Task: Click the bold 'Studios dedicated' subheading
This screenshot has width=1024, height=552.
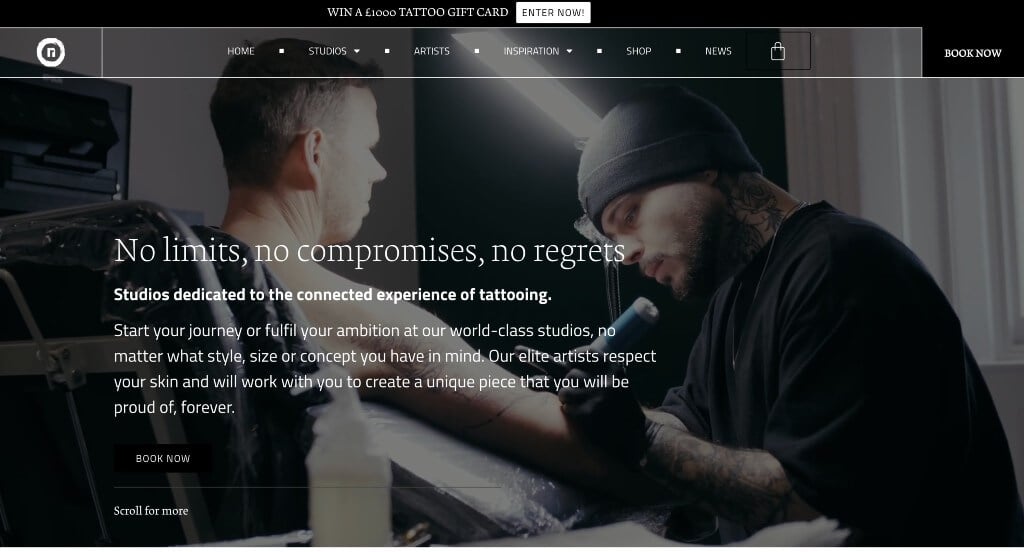Action: 332,295
